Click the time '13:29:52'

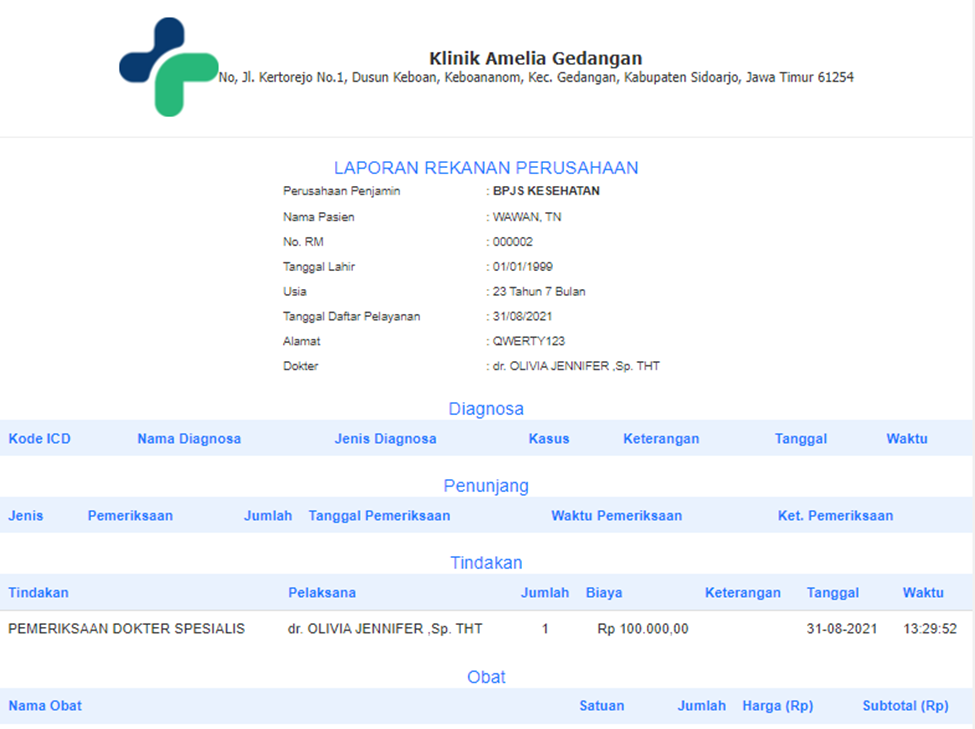(930, 629)
